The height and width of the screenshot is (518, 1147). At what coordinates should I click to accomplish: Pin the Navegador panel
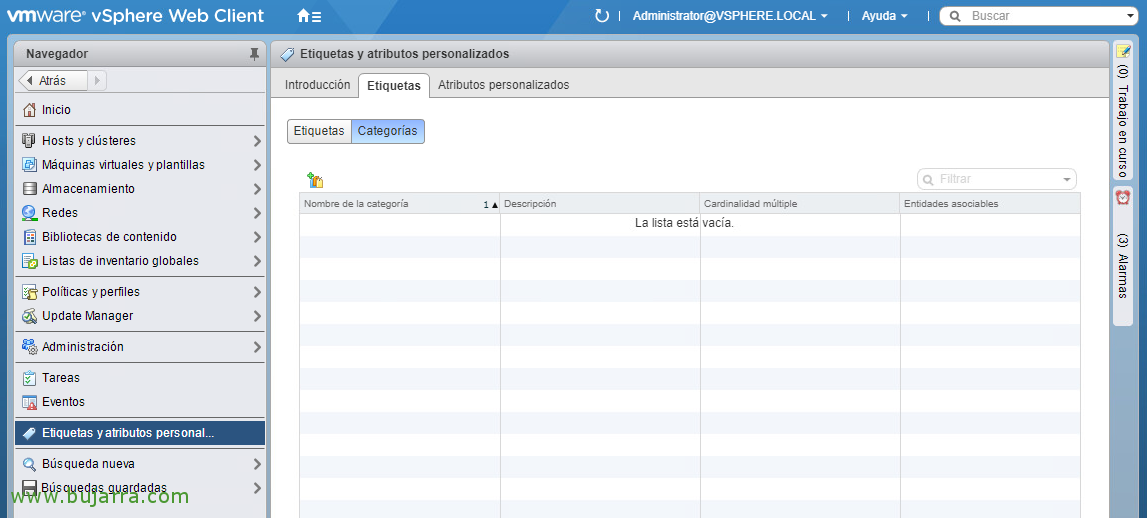pos(254,54)
